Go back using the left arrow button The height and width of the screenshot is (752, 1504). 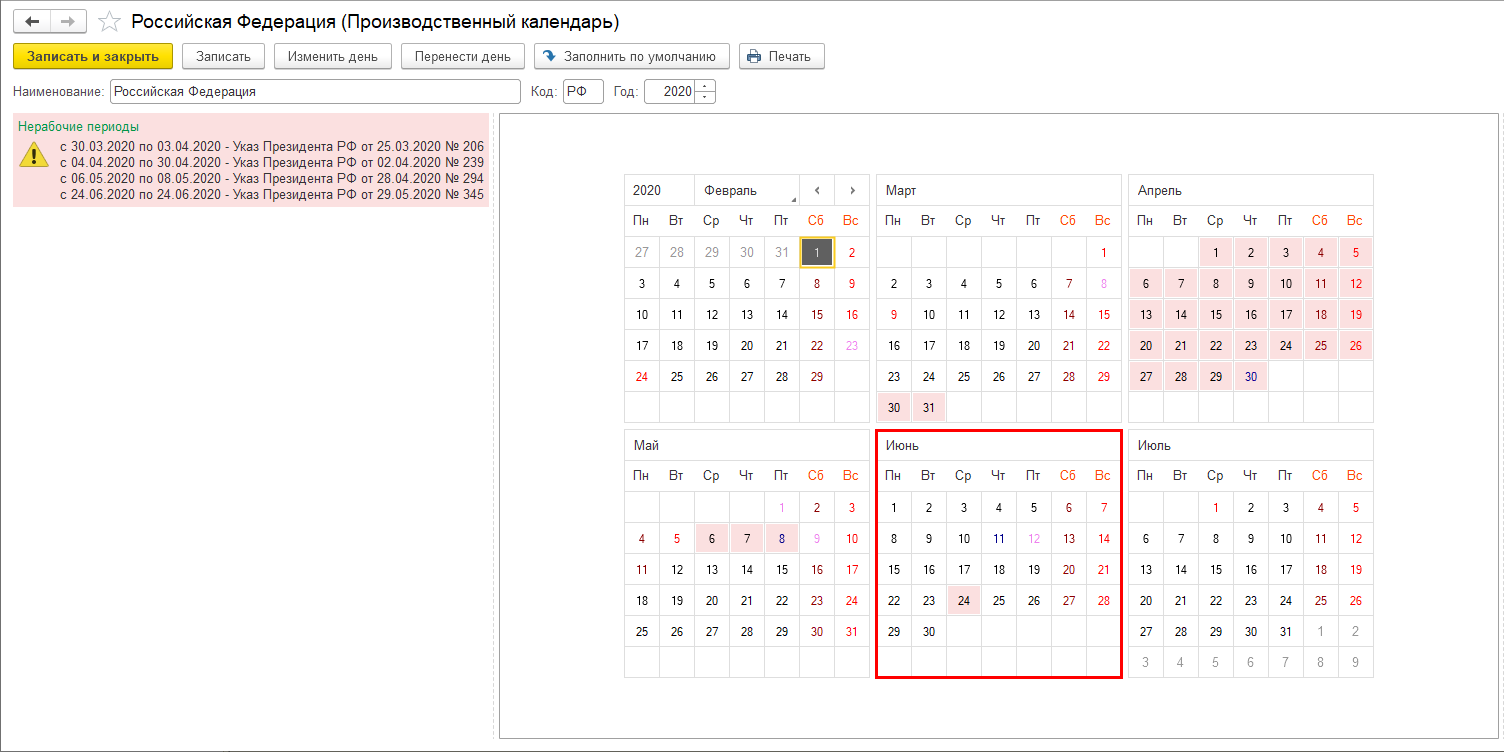coord(31,21)
